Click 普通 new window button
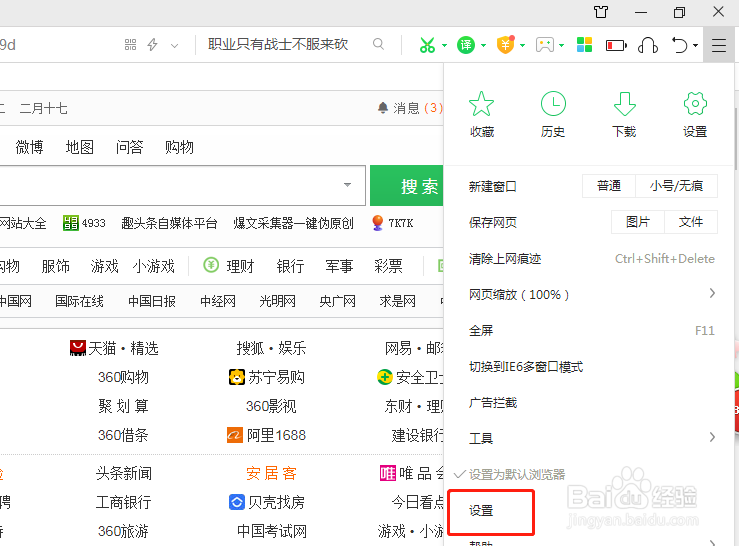The width and height of the screenshot is (739, 546). click(609, 186)
